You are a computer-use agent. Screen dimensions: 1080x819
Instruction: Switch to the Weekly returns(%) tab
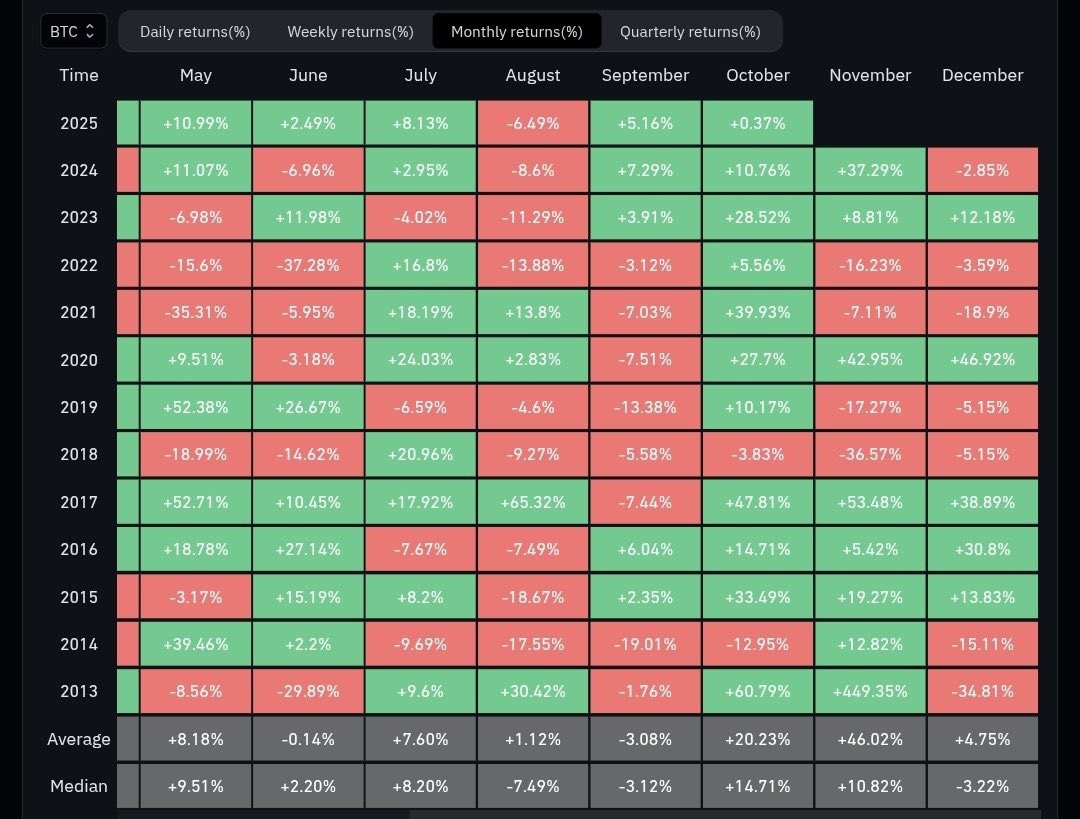click(x=350, y=31)
